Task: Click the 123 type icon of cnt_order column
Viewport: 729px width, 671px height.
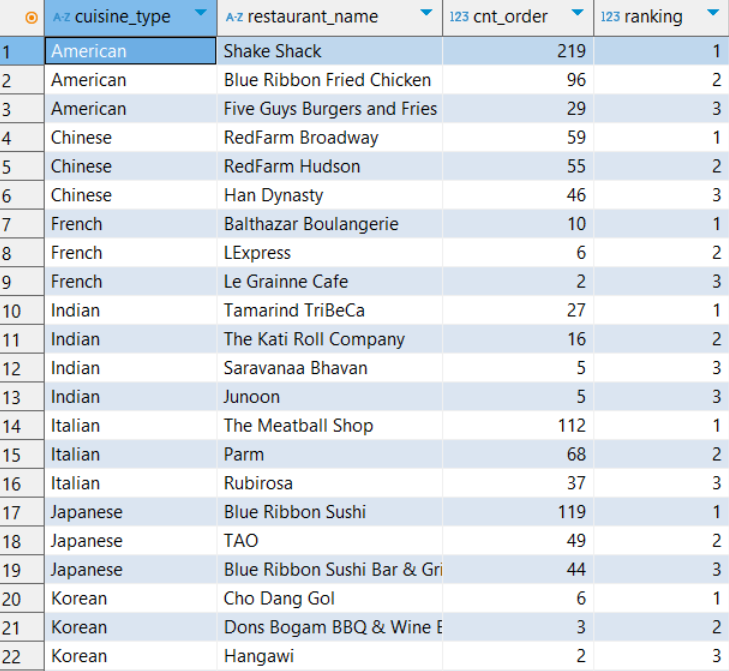Action: (x=459, y=17)
